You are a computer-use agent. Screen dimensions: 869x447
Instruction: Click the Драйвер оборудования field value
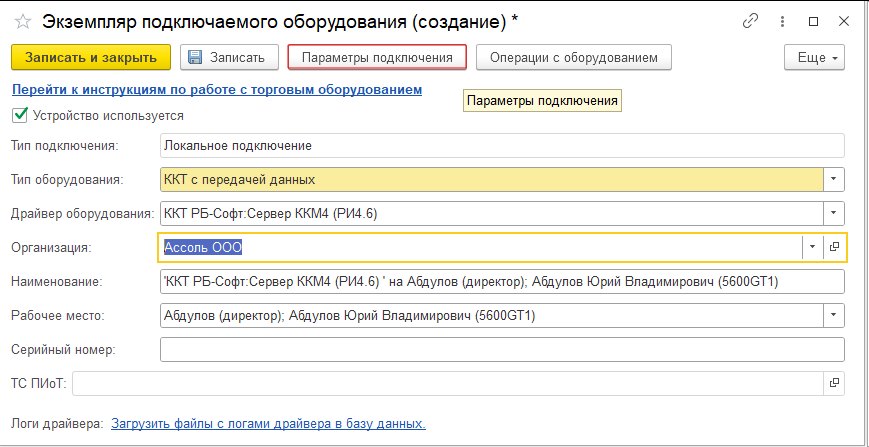pos(492,213)
